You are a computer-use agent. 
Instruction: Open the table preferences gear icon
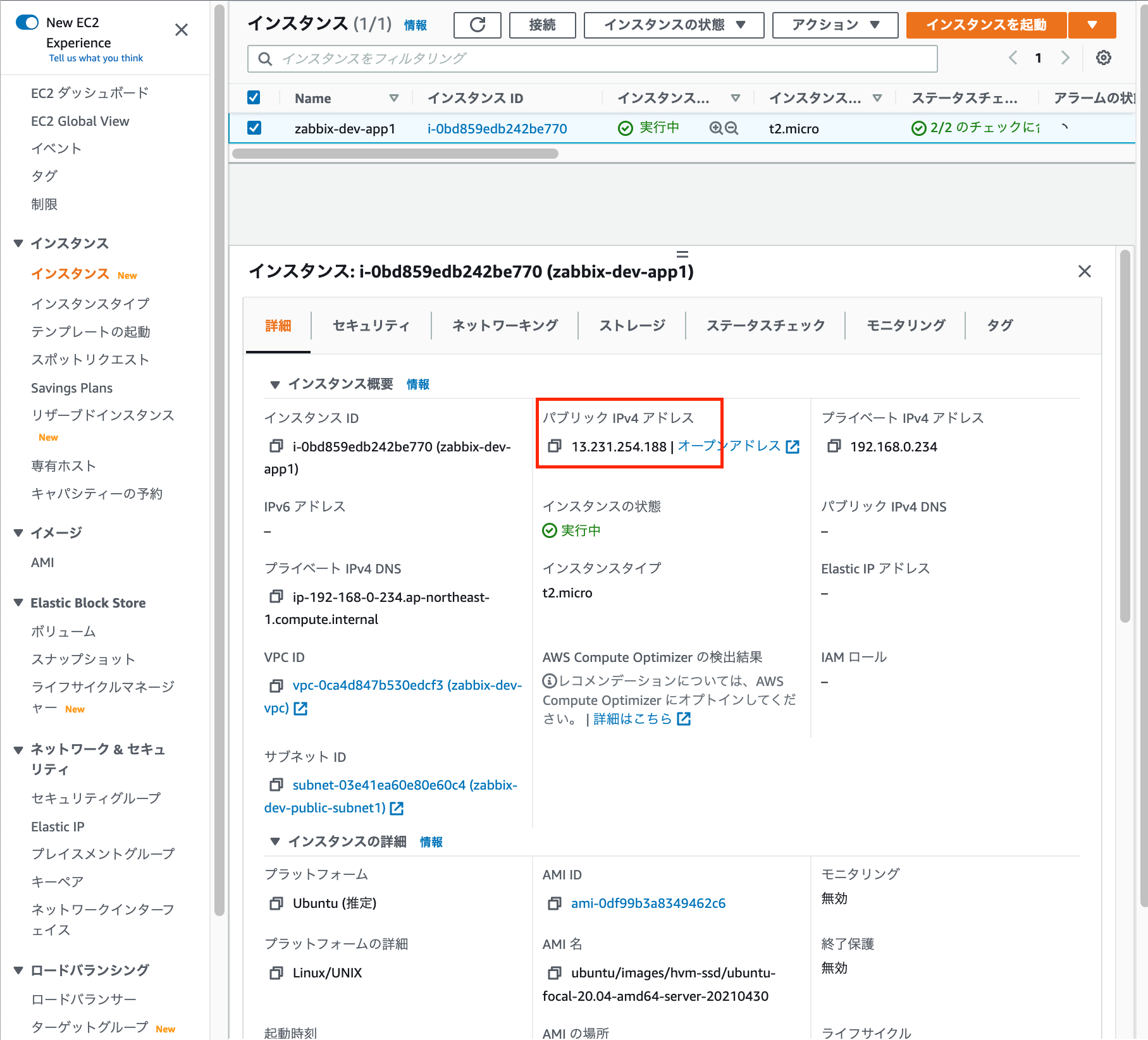pyautogui.click(x=1104, y=58)
